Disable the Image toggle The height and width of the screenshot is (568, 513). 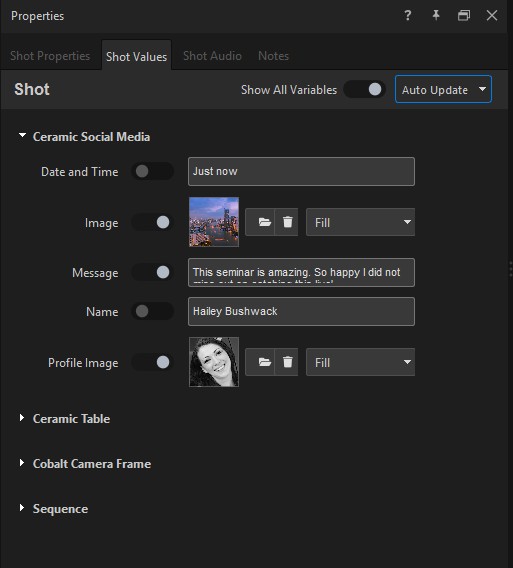coord(153,222)
